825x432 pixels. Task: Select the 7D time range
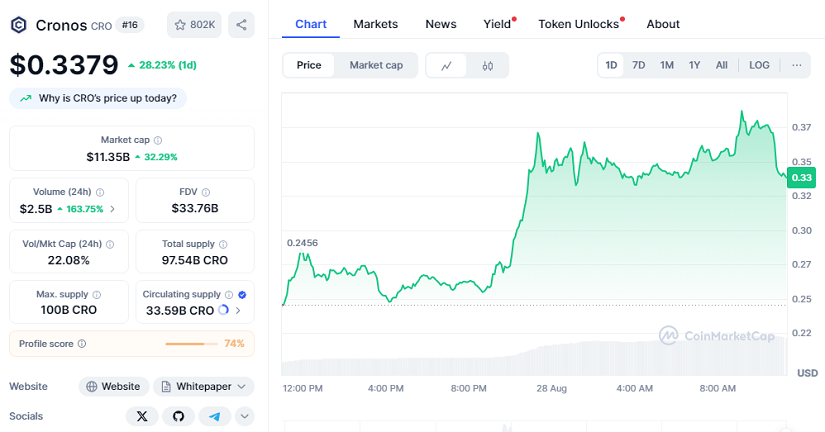click(x=638, y=65)
